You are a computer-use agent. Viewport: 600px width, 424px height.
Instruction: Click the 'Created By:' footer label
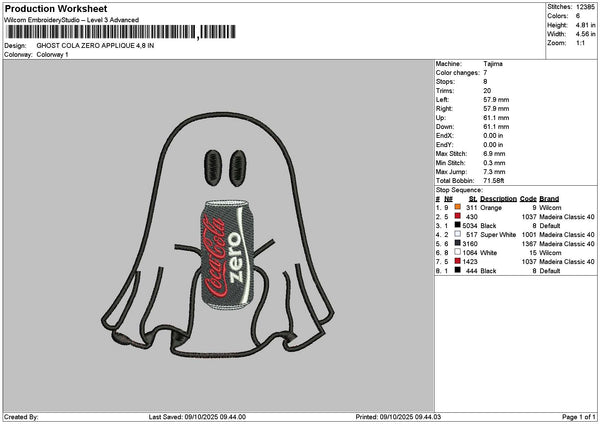click(21, 417)
